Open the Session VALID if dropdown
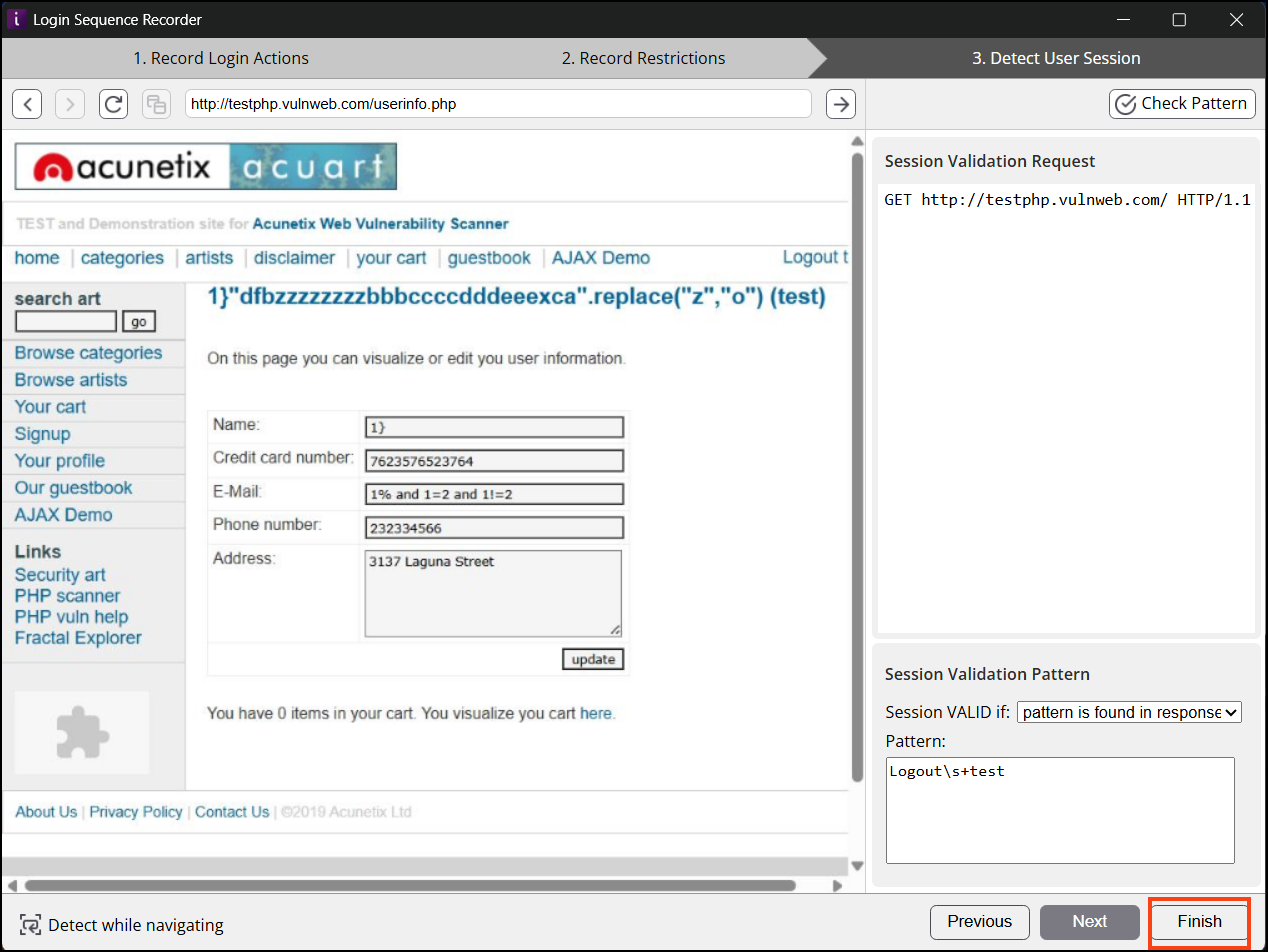 tap(1129, 711)
